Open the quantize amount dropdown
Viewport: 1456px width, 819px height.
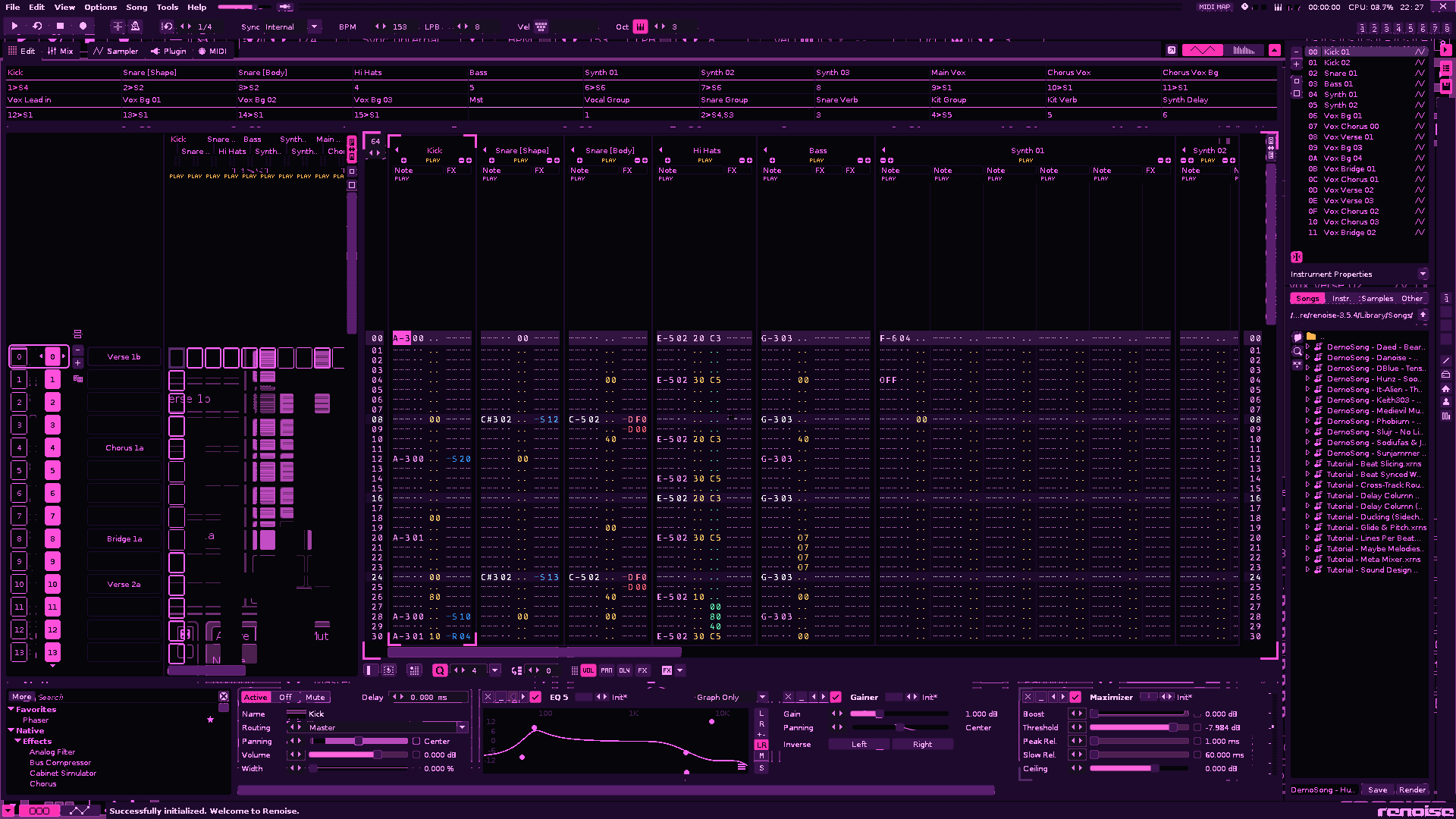tap(494, 670)
